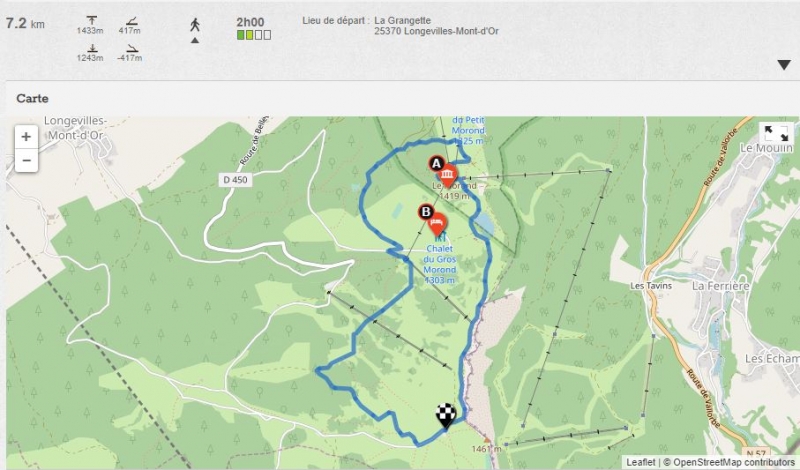Screen dimensions: 800x470
Task: Zoom out of the map
Action: point(26,160)
